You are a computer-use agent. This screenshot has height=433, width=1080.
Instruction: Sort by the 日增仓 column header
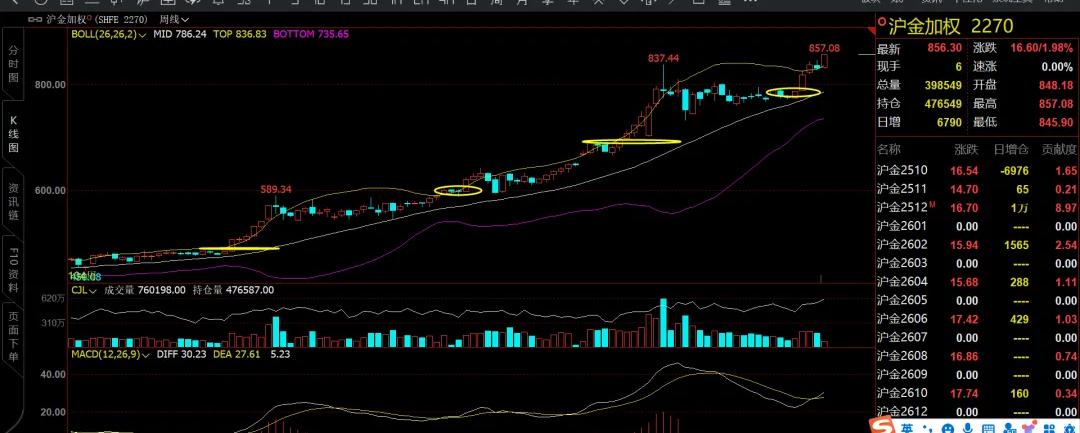[x=1011, y=149]
